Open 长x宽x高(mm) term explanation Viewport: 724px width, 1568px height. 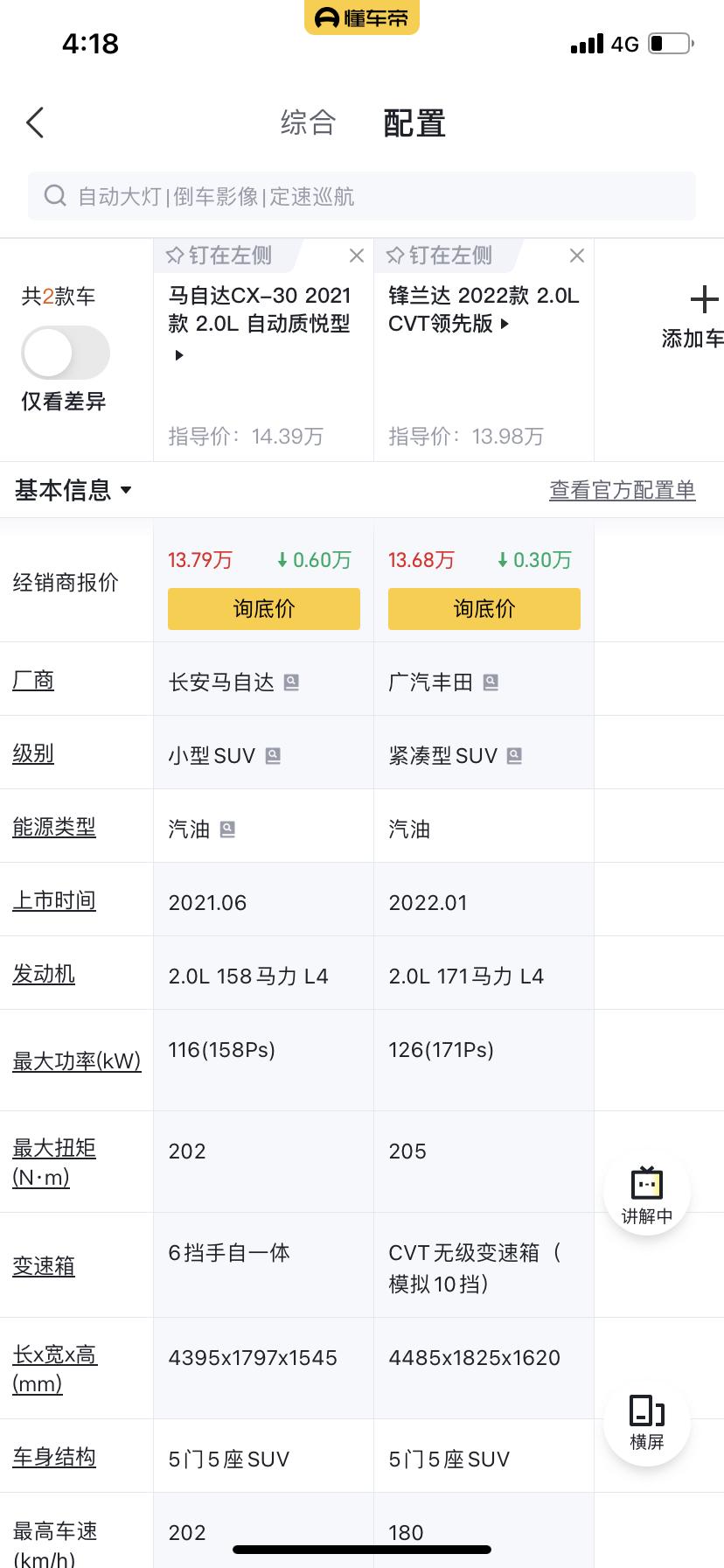pyautogui.click(x=55, y=1369)
